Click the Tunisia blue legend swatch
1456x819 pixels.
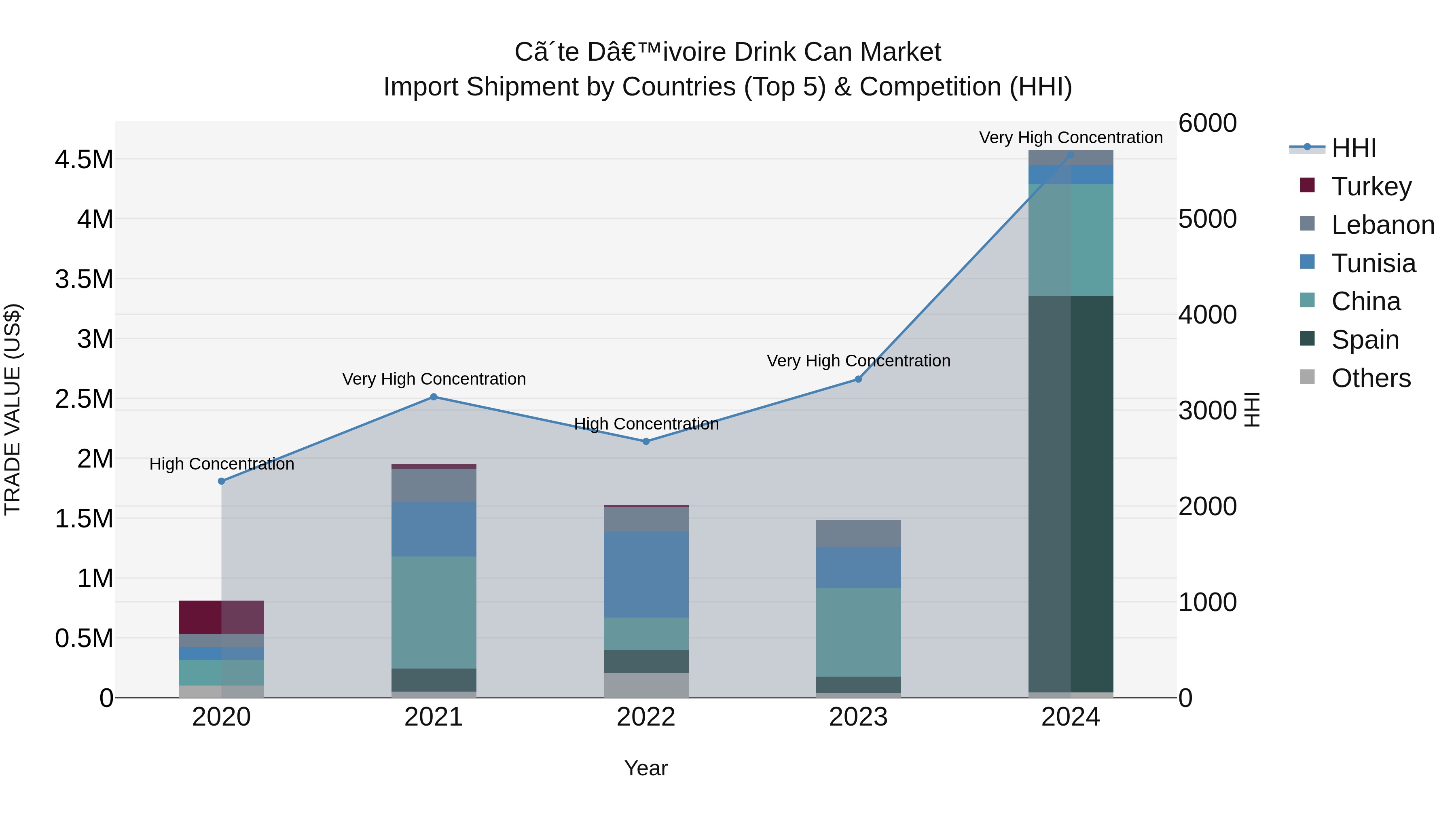tap(1307, 262)
